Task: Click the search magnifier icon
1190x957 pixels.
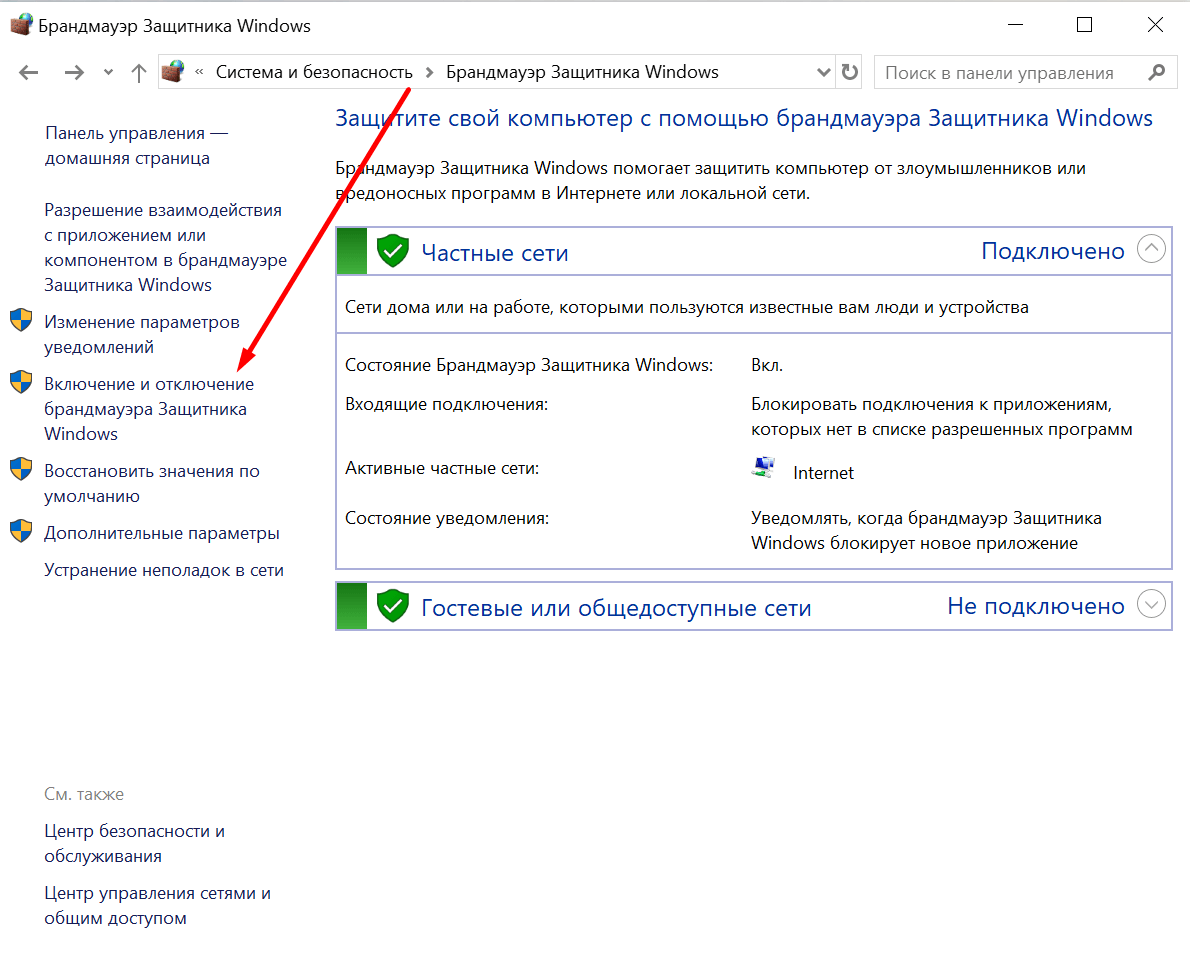Action: (x=1157, y=72)
